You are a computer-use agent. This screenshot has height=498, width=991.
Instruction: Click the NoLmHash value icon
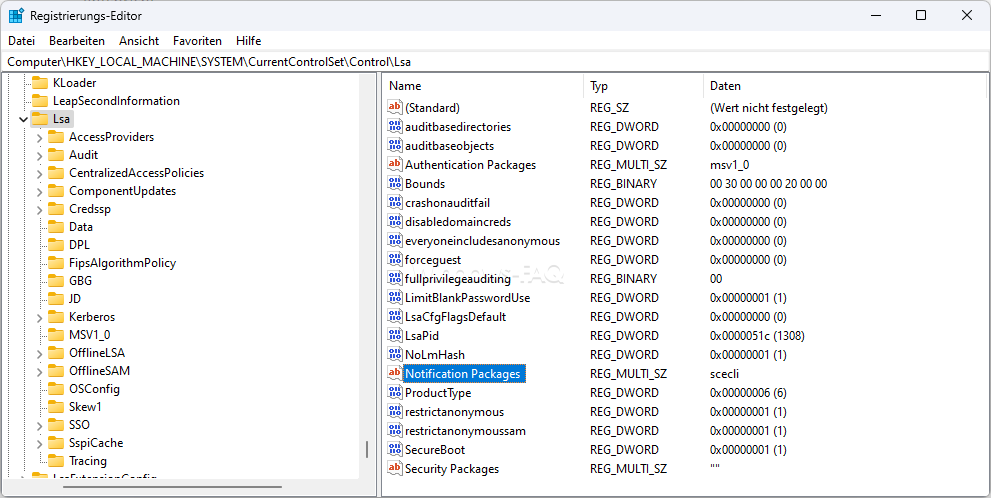tap(395, 354)
